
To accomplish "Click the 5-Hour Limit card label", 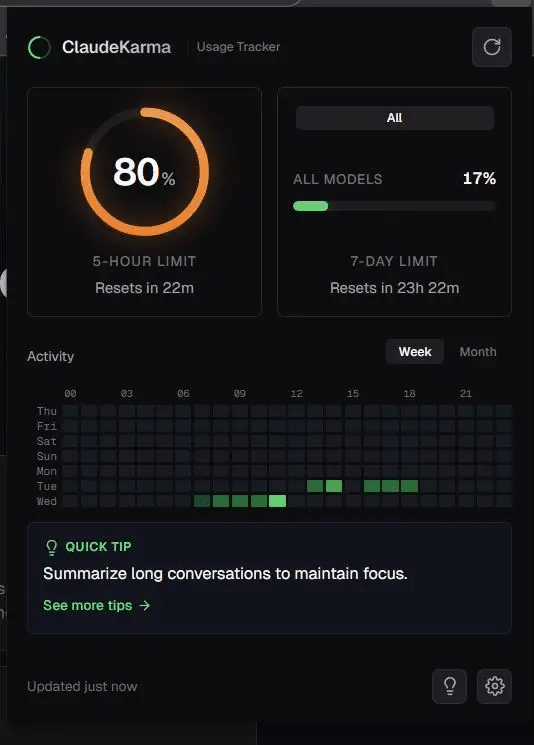I will (144, 261).
